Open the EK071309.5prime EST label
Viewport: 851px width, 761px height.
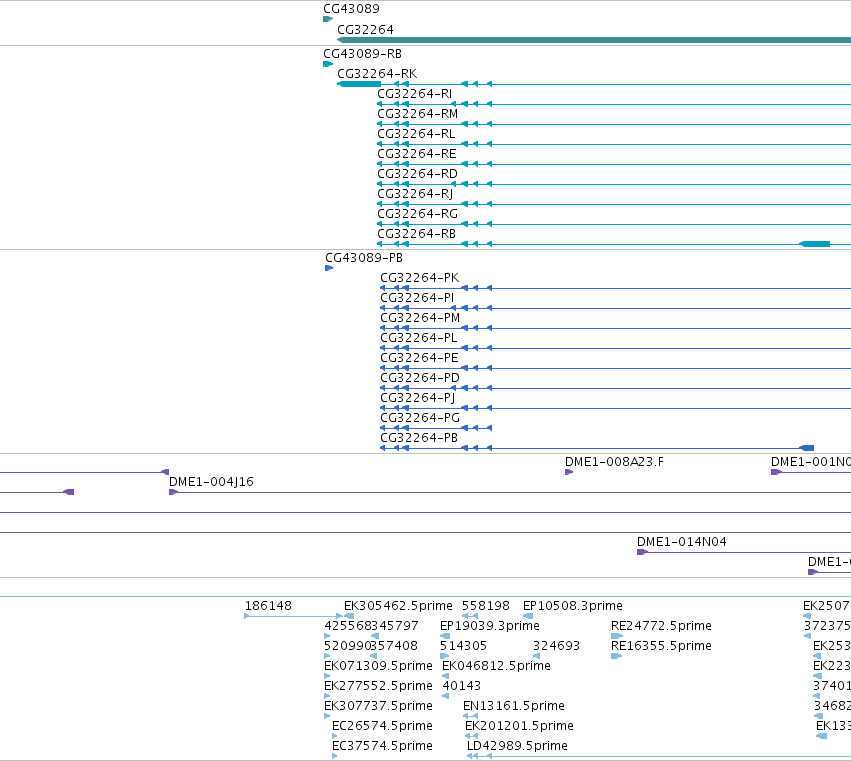[378, 666]
